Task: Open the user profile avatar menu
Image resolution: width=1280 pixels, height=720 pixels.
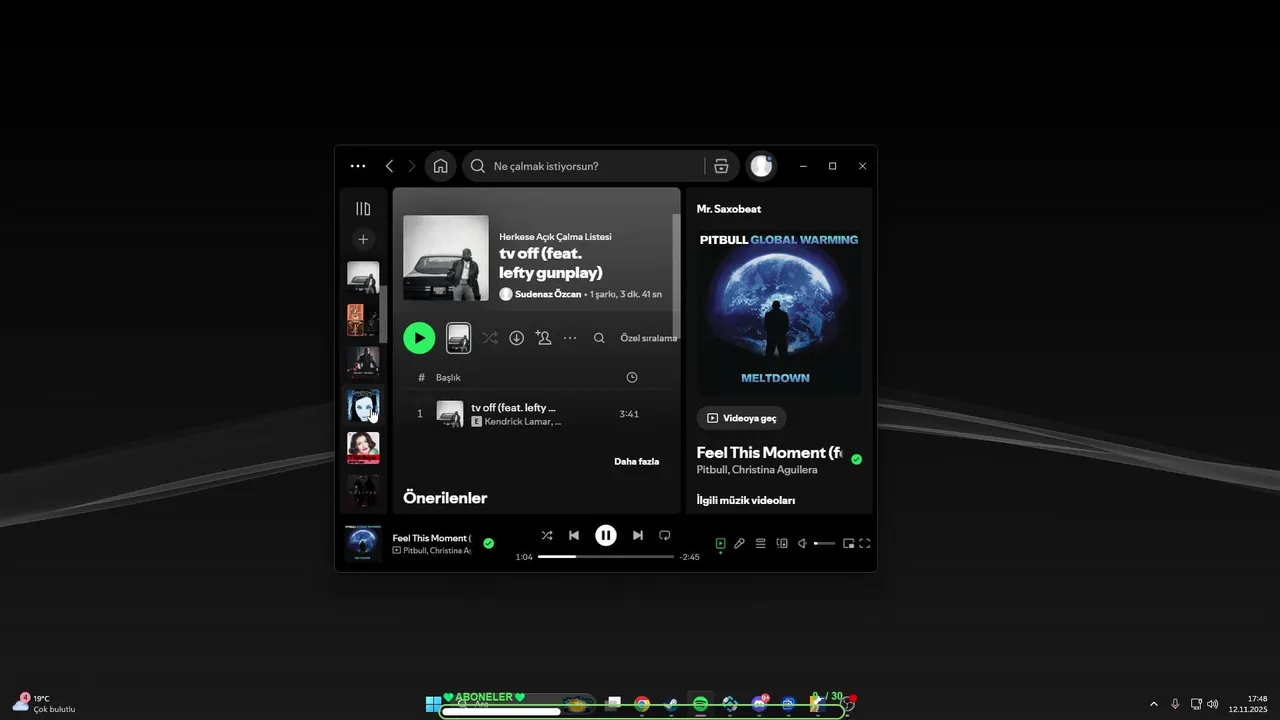Action: click(x=761, y=166)
